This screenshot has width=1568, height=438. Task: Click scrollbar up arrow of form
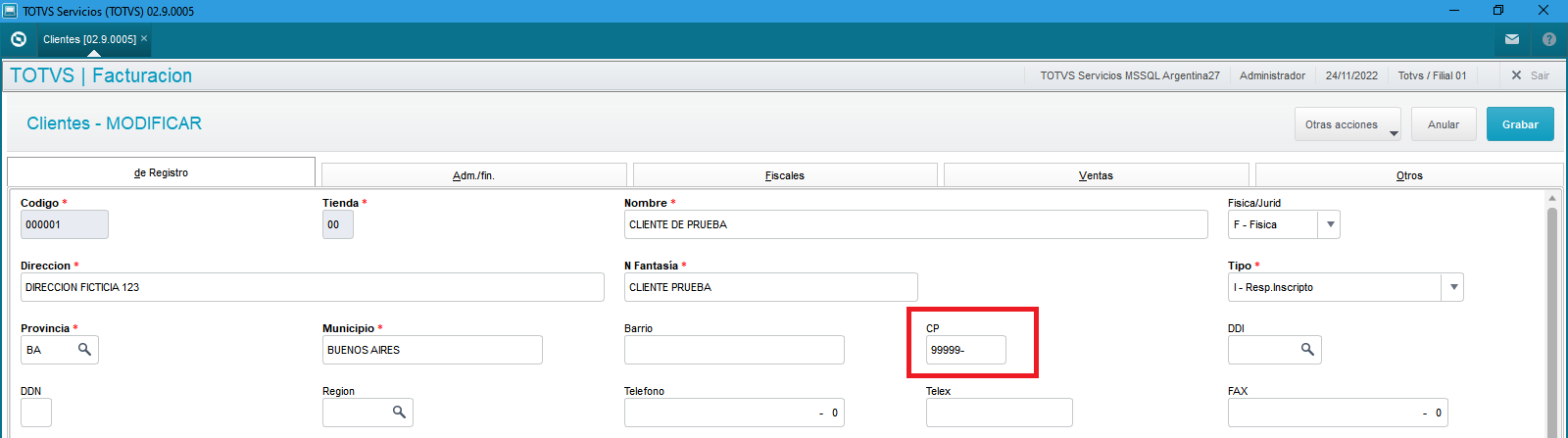pyautogui.click(x=1552, y=198)
